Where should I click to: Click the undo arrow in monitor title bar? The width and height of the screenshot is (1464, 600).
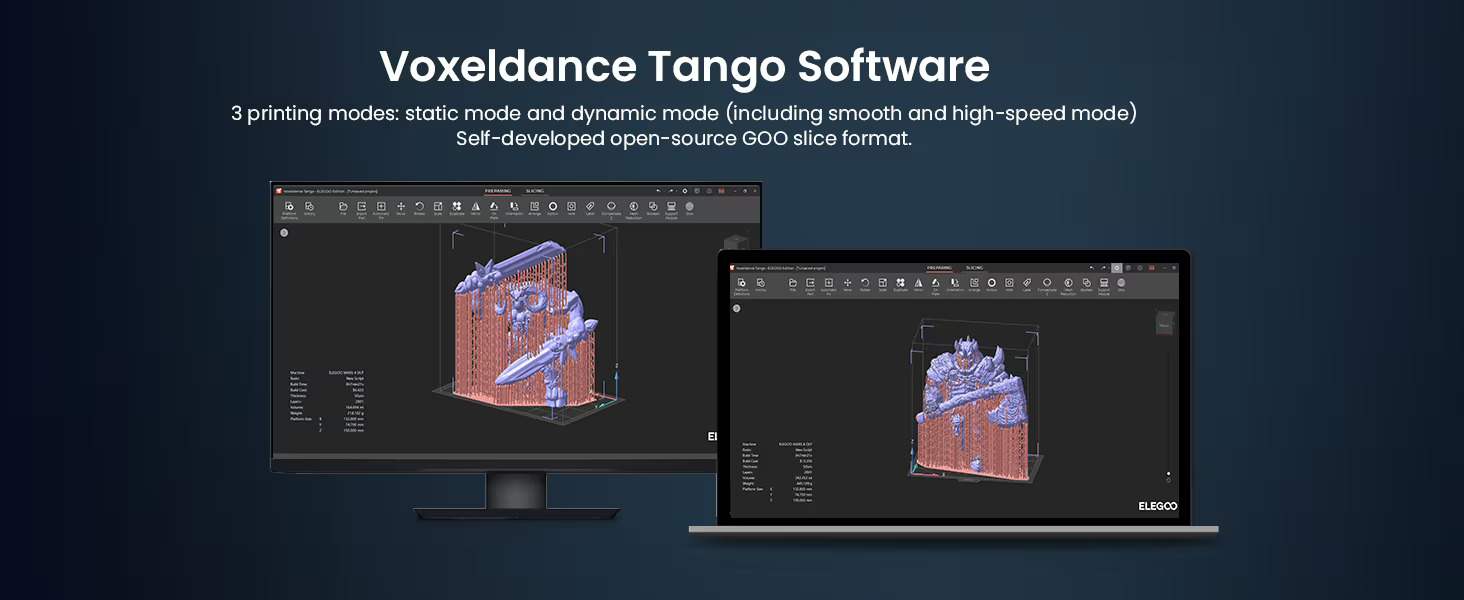click(659, 191)
